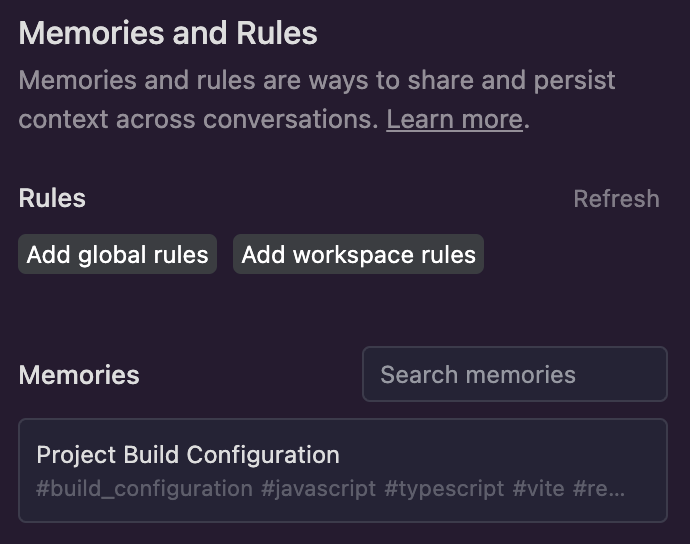This screenshot has height=544, width=690.
Task: Open the Learn more link
Action: click(x=454, y=120)
